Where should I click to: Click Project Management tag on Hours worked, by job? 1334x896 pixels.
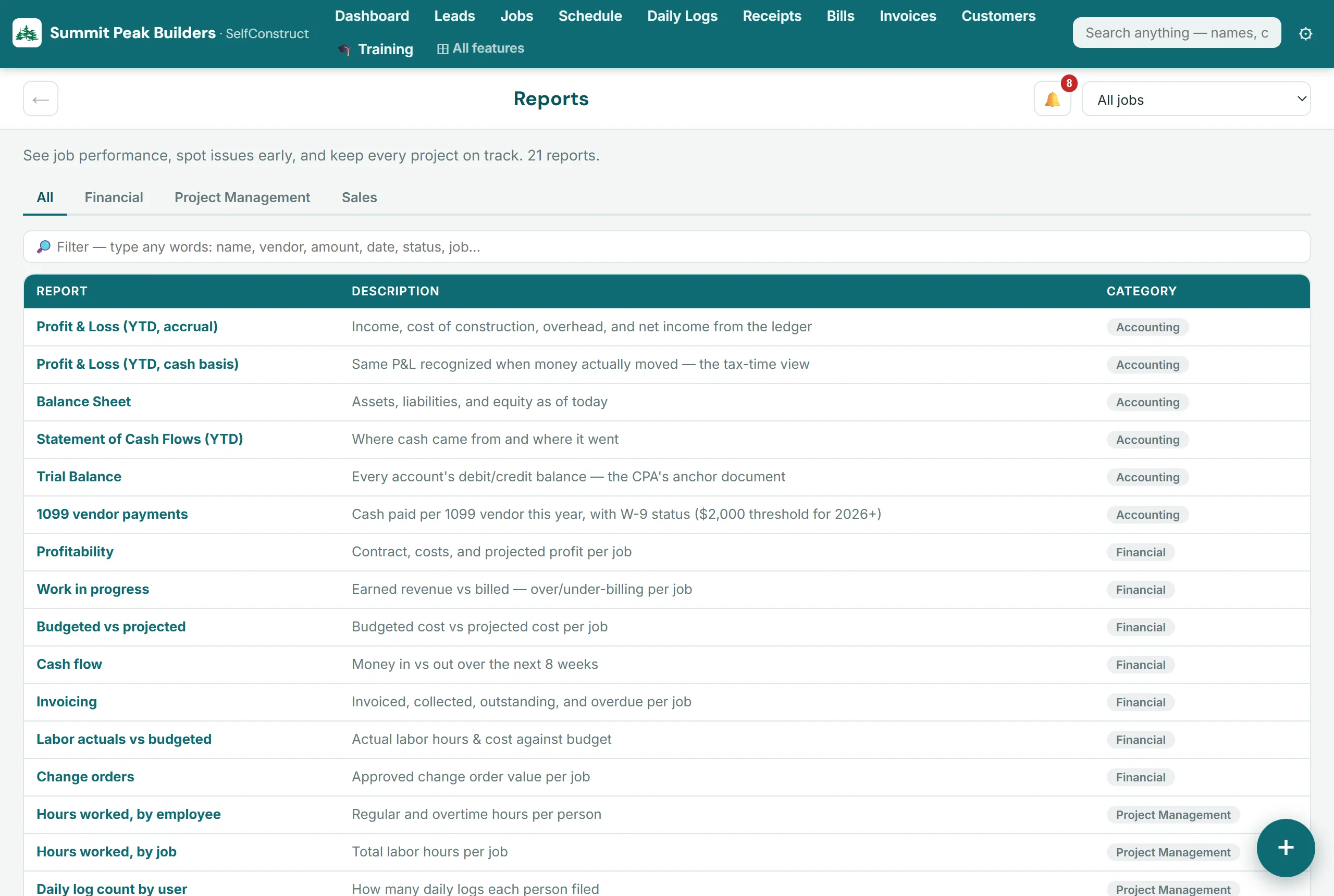click(1173, 853)
